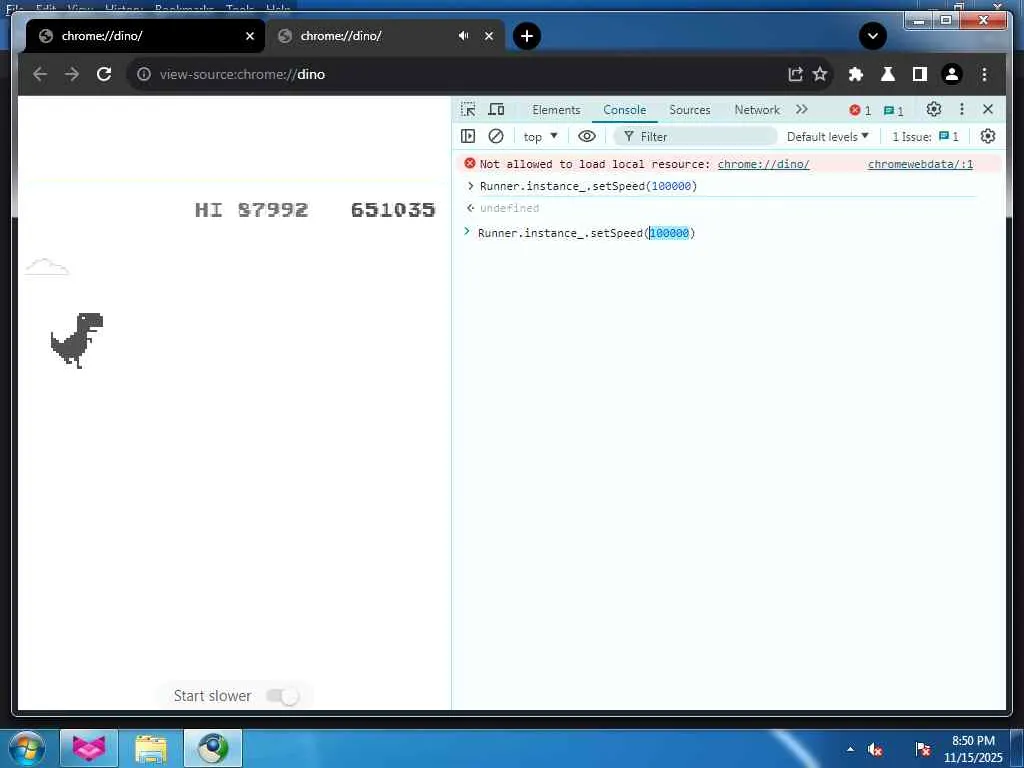Toggle the browser side panel icon
Viewport: 1024px width, 768px height.
tap(920, 74)
